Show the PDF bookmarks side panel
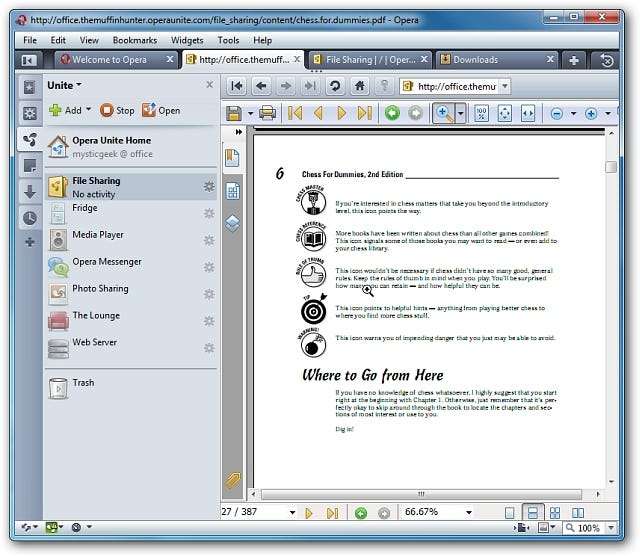640x556 pixels. tap(232, 158)
